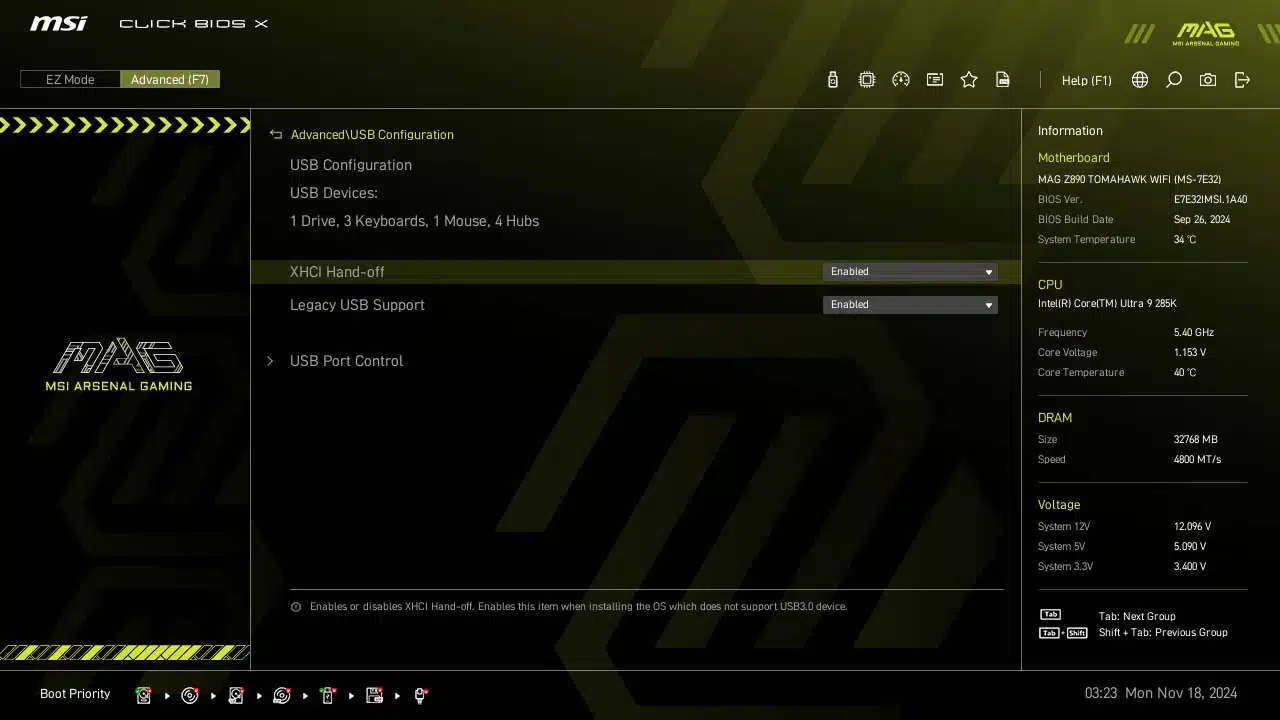Click the System Temperature value 34 °C
Screen dimensions: 1280x720
[x=1185, y=240]
